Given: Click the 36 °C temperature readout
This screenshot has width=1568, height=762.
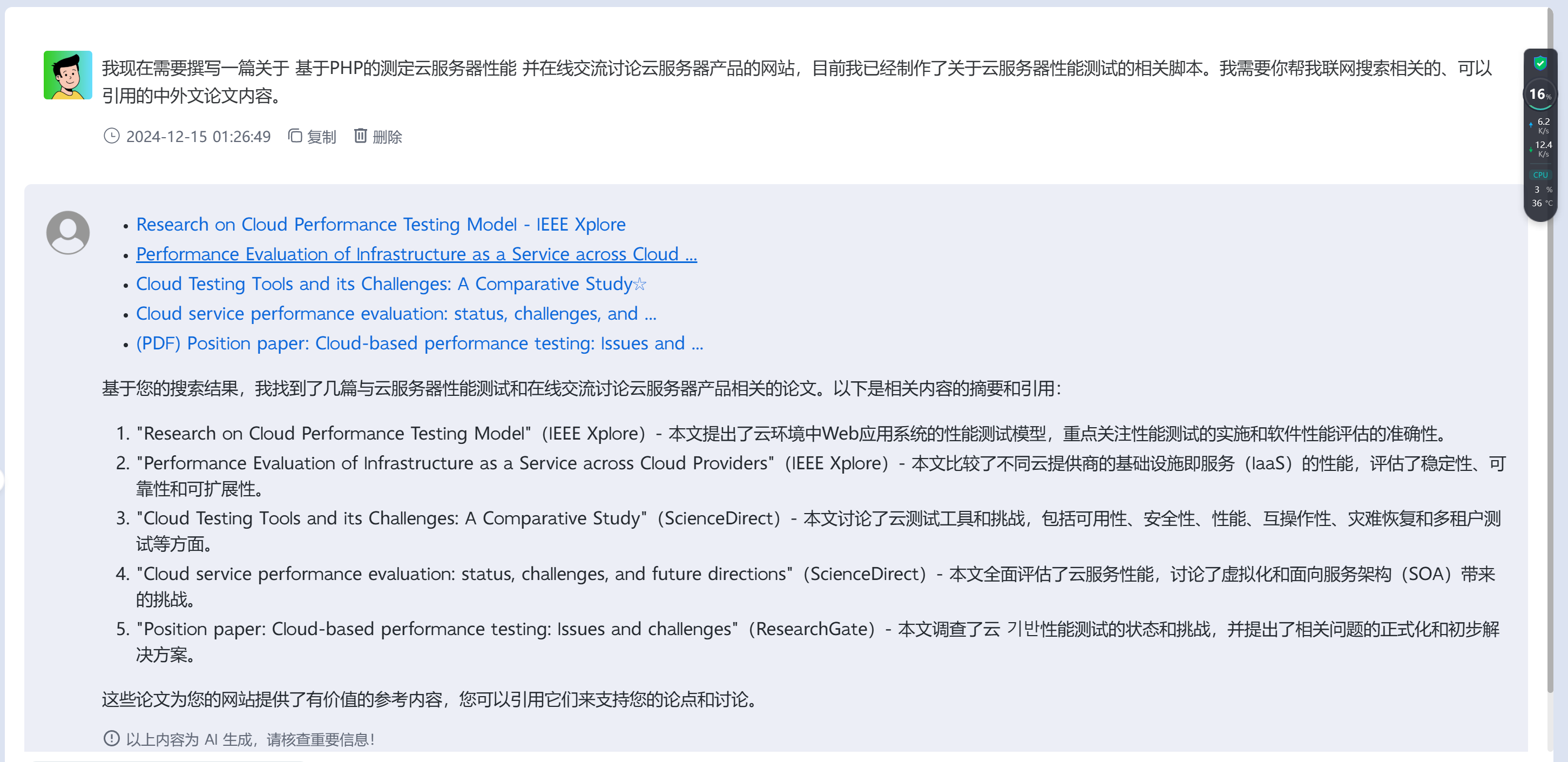Looking at the screenshot, I should (x=1541, y=203).
